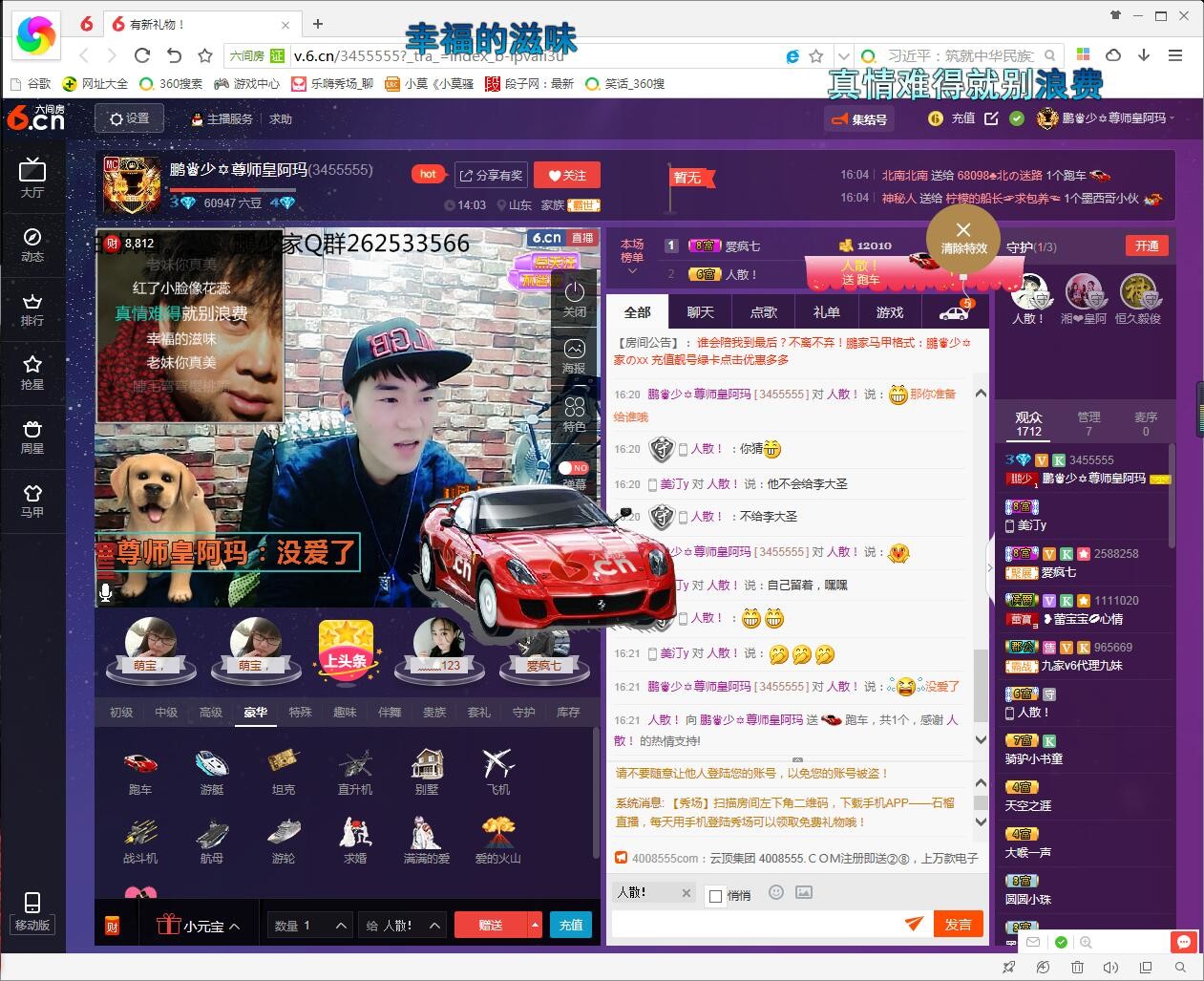Select the 游轮 cruise ship gift
The image size is (1204, 981).
284,841
